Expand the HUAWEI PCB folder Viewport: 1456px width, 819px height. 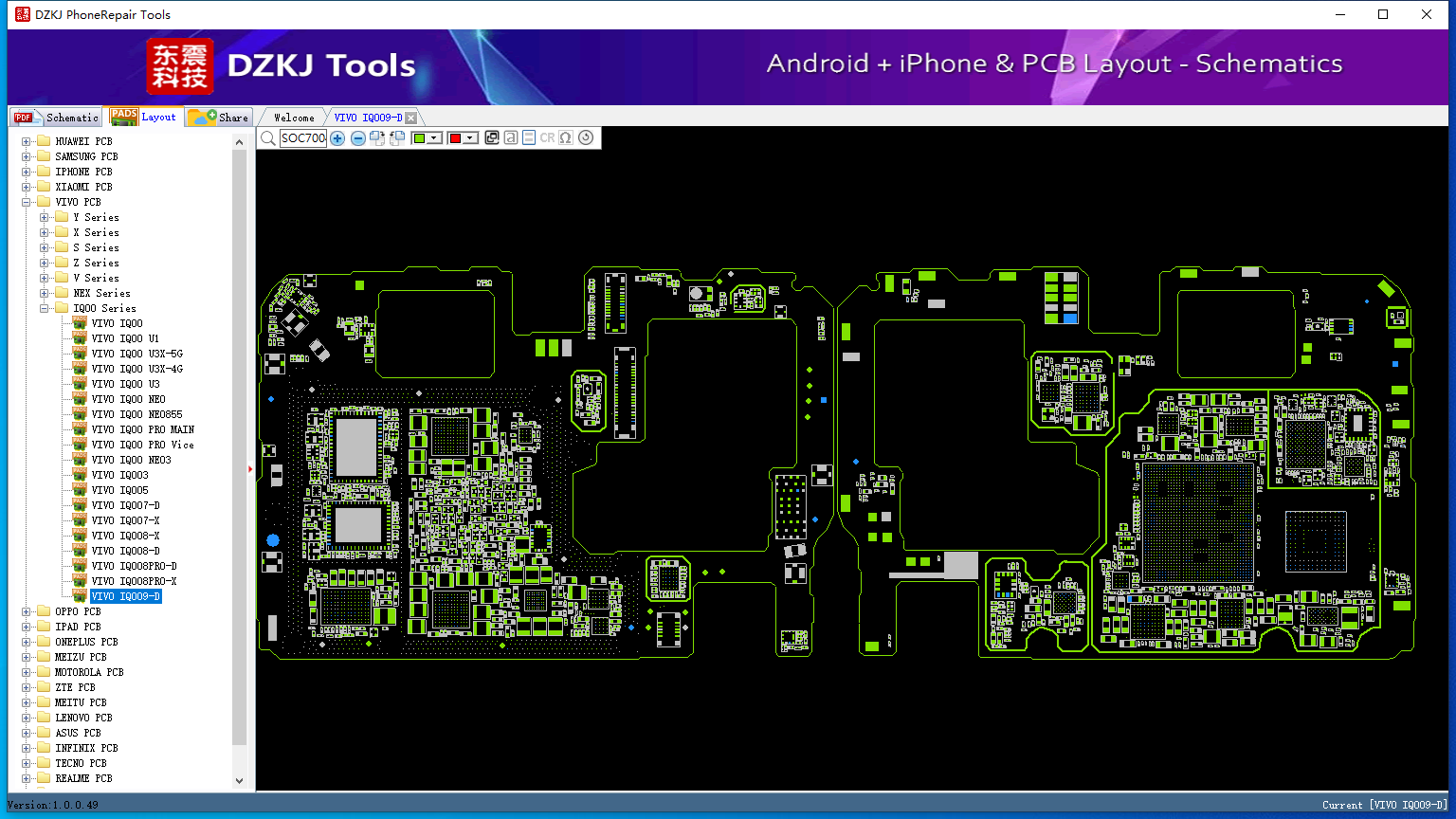click(27, 141)
